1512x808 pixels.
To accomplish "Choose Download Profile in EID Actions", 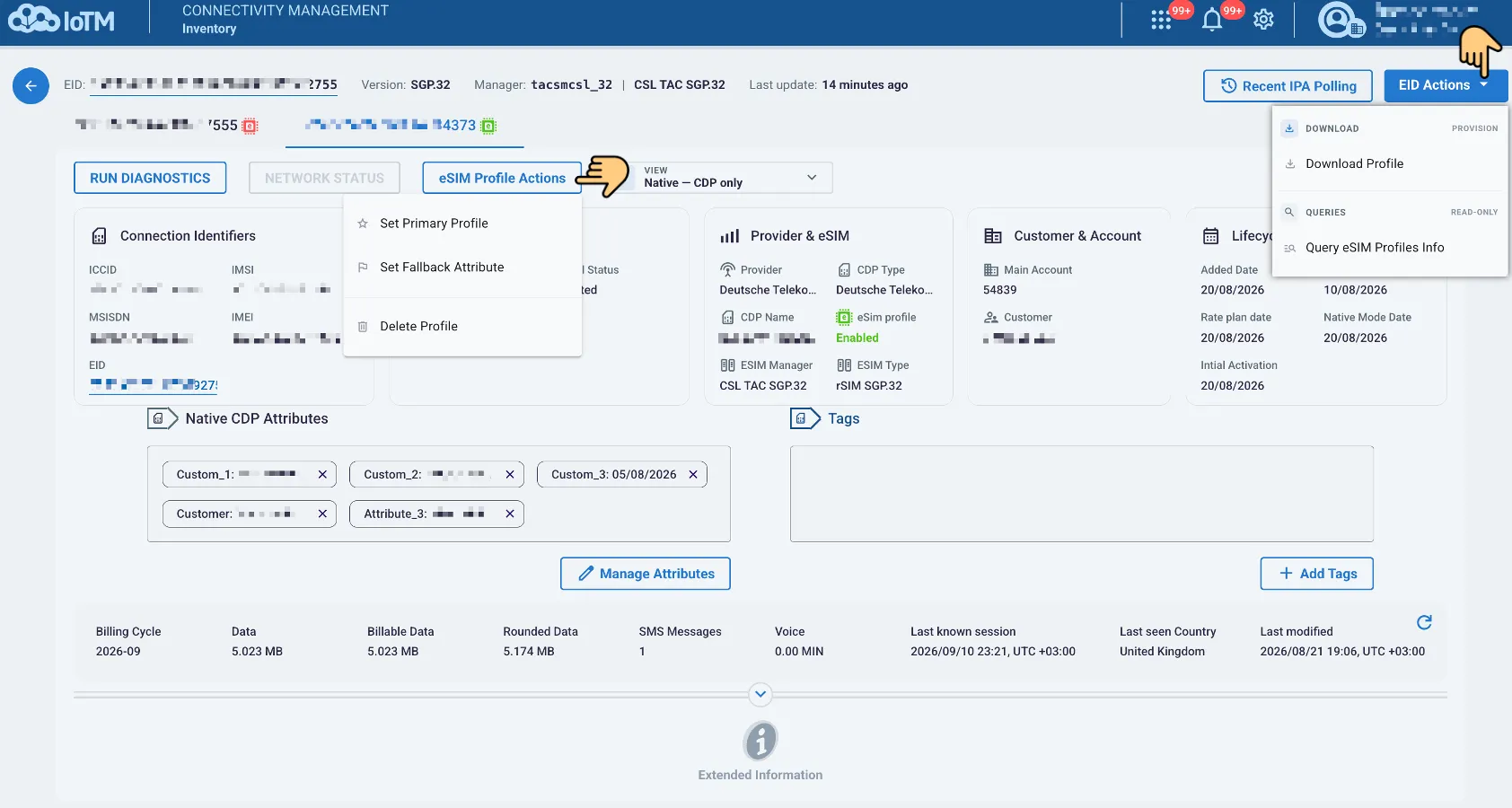I will click(1390, 164).
